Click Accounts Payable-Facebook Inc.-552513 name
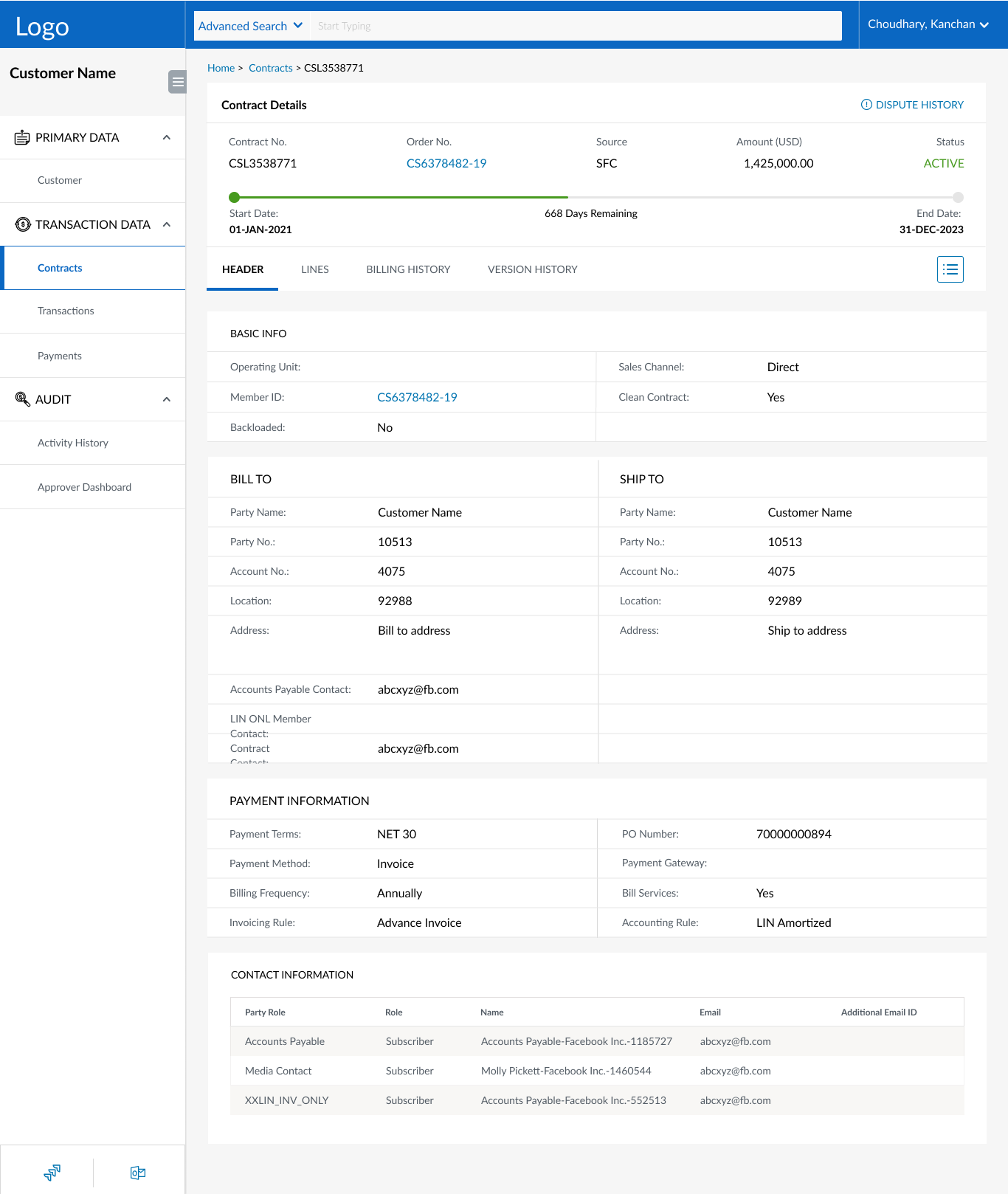The height and width of the screenshot is (1194, 1008). click(x=573, y=1100)
